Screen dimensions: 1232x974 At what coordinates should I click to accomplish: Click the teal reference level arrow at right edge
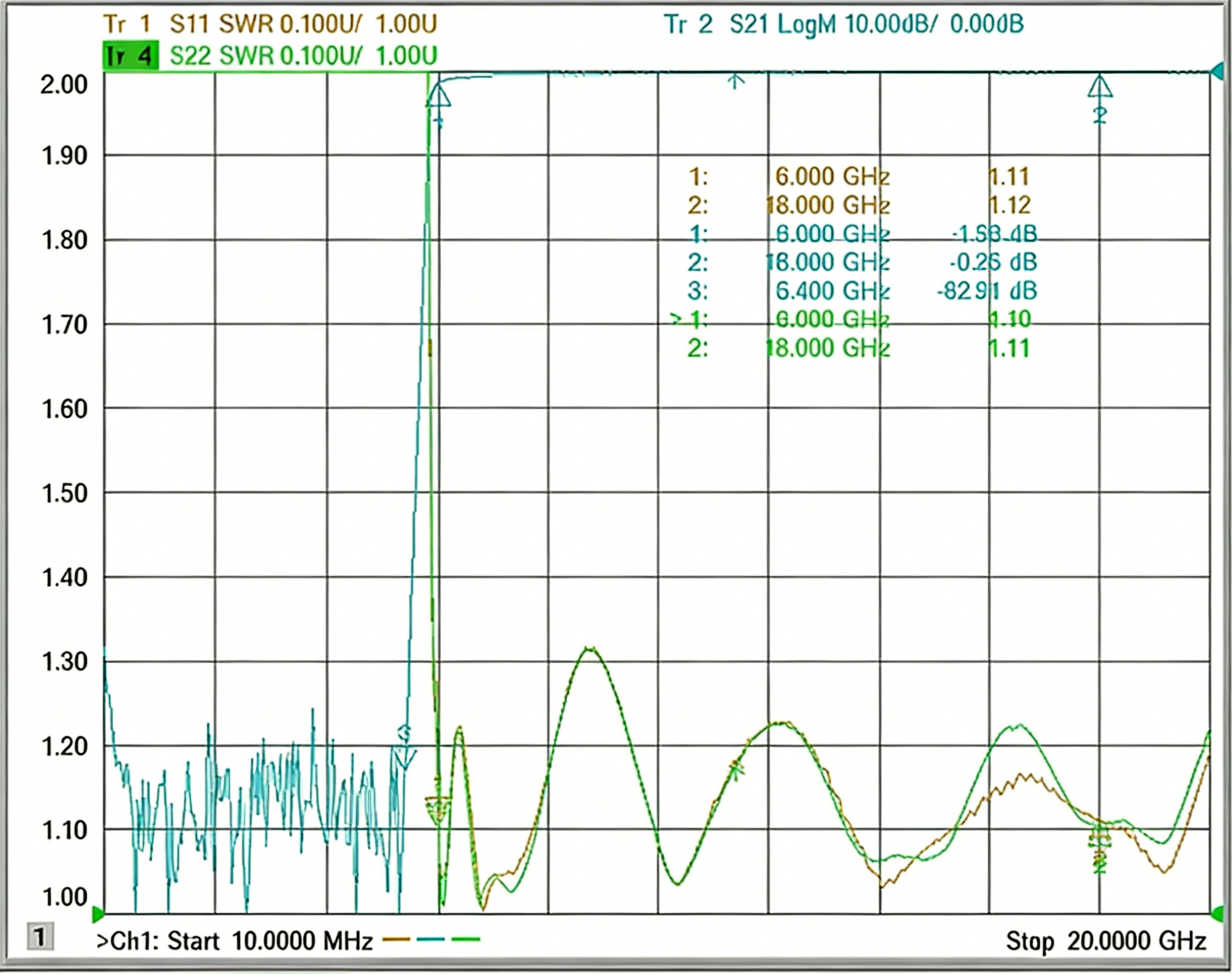pyautogui.click(x=1218, y=71)
